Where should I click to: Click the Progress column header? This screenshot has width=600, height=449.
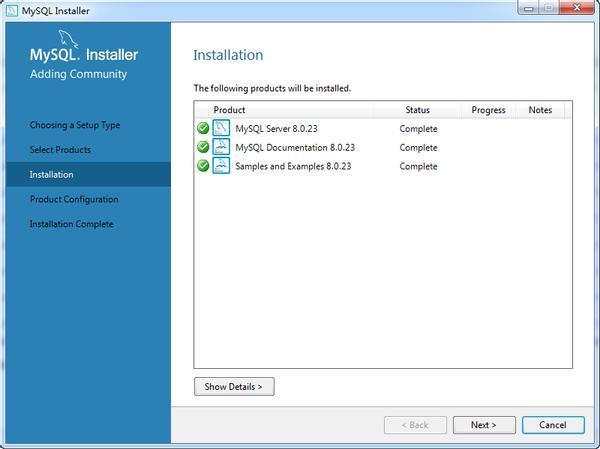[x=488, y=110]
